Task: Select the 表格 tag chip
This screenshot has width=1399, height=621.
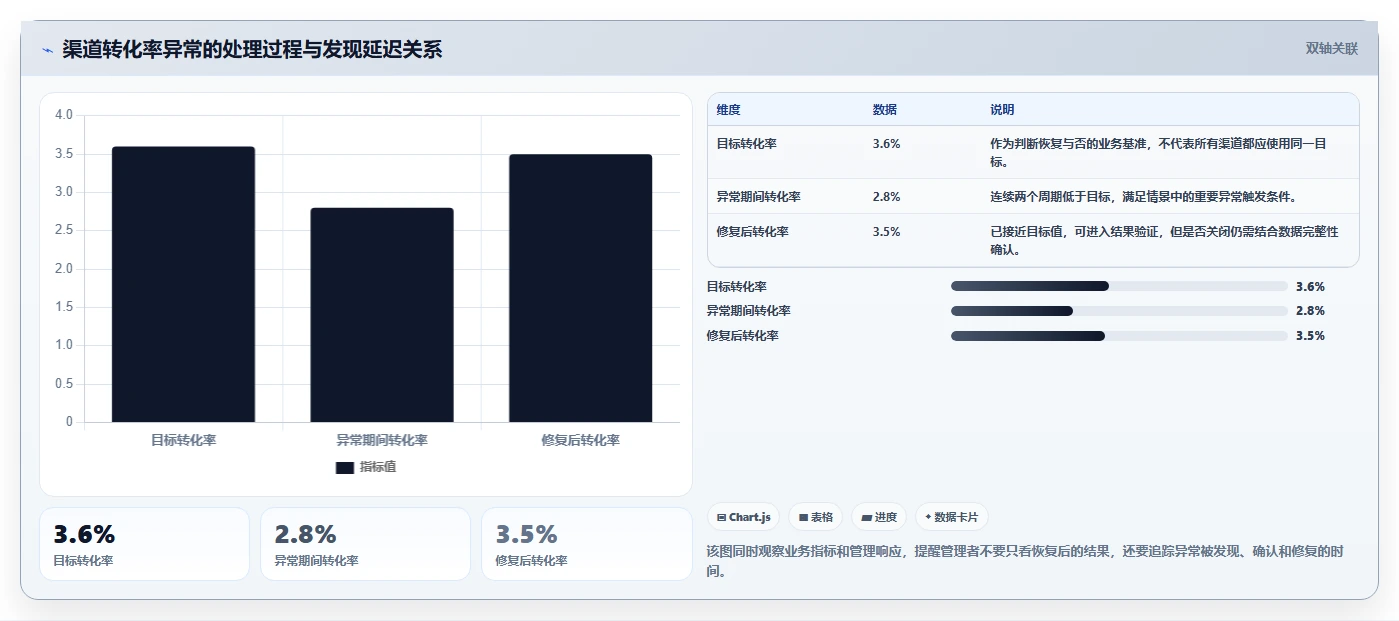Action: [x=816, y=517]
